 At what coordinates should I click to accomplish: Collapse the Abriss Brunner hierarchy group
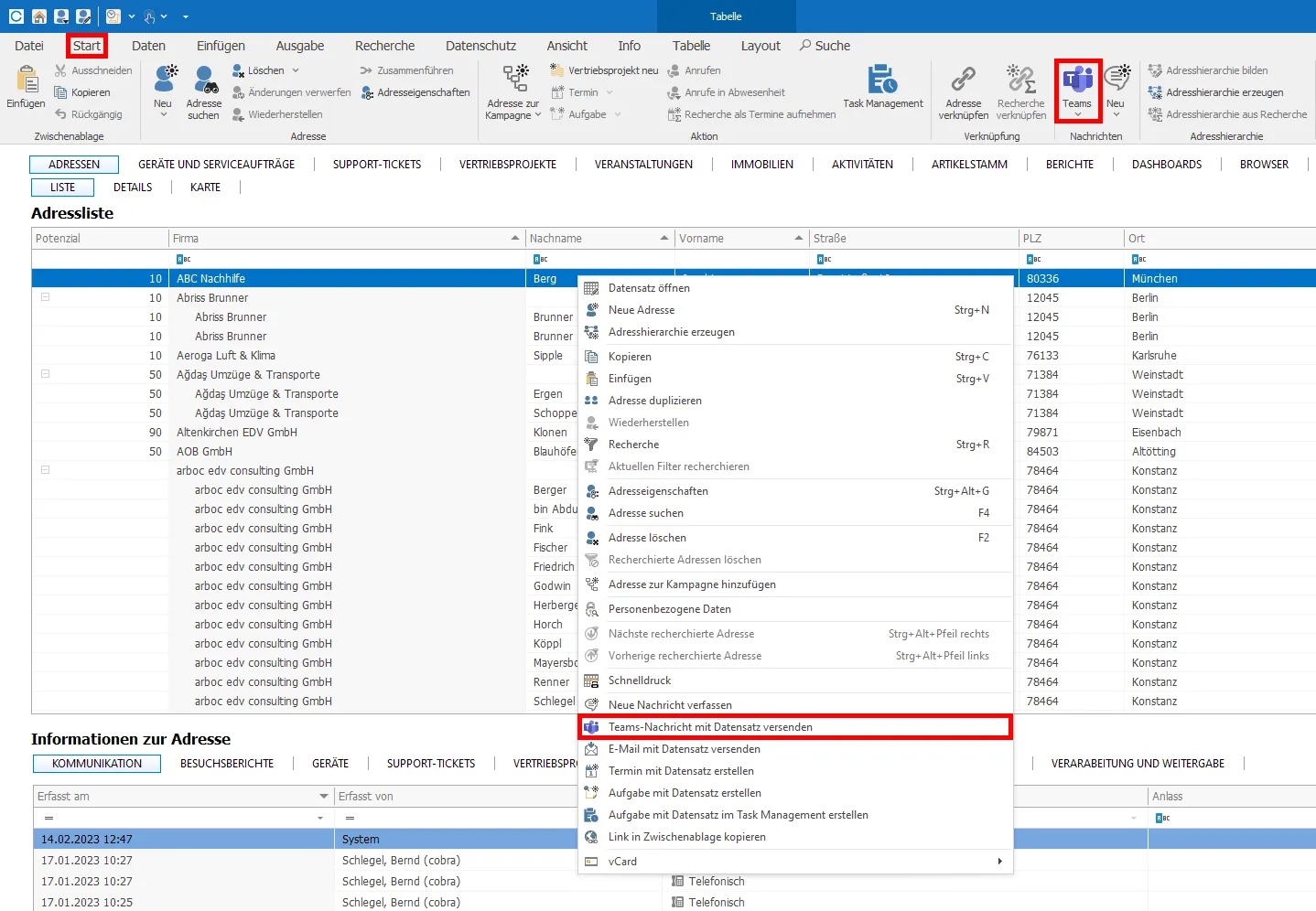(x=45, y=297)
